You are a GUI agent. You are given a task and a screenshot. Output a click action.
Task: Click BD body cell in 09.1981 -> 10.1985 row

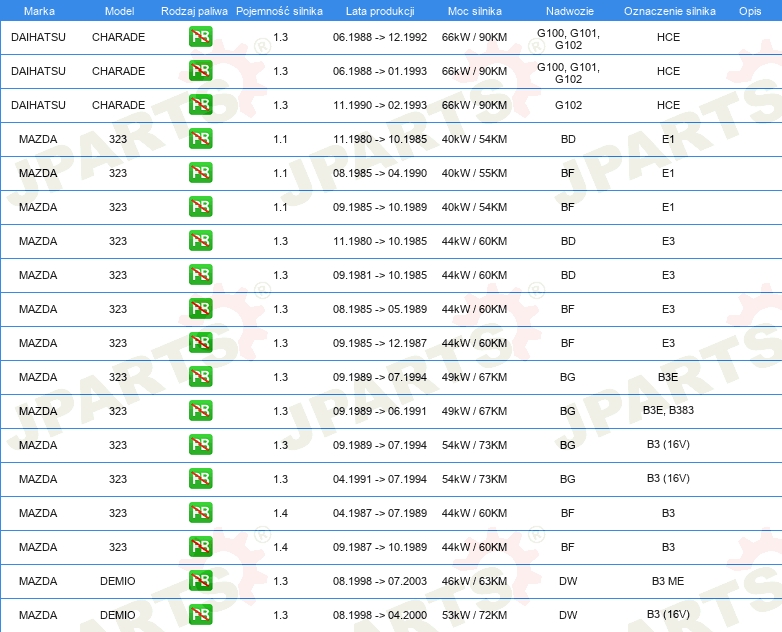568,275
